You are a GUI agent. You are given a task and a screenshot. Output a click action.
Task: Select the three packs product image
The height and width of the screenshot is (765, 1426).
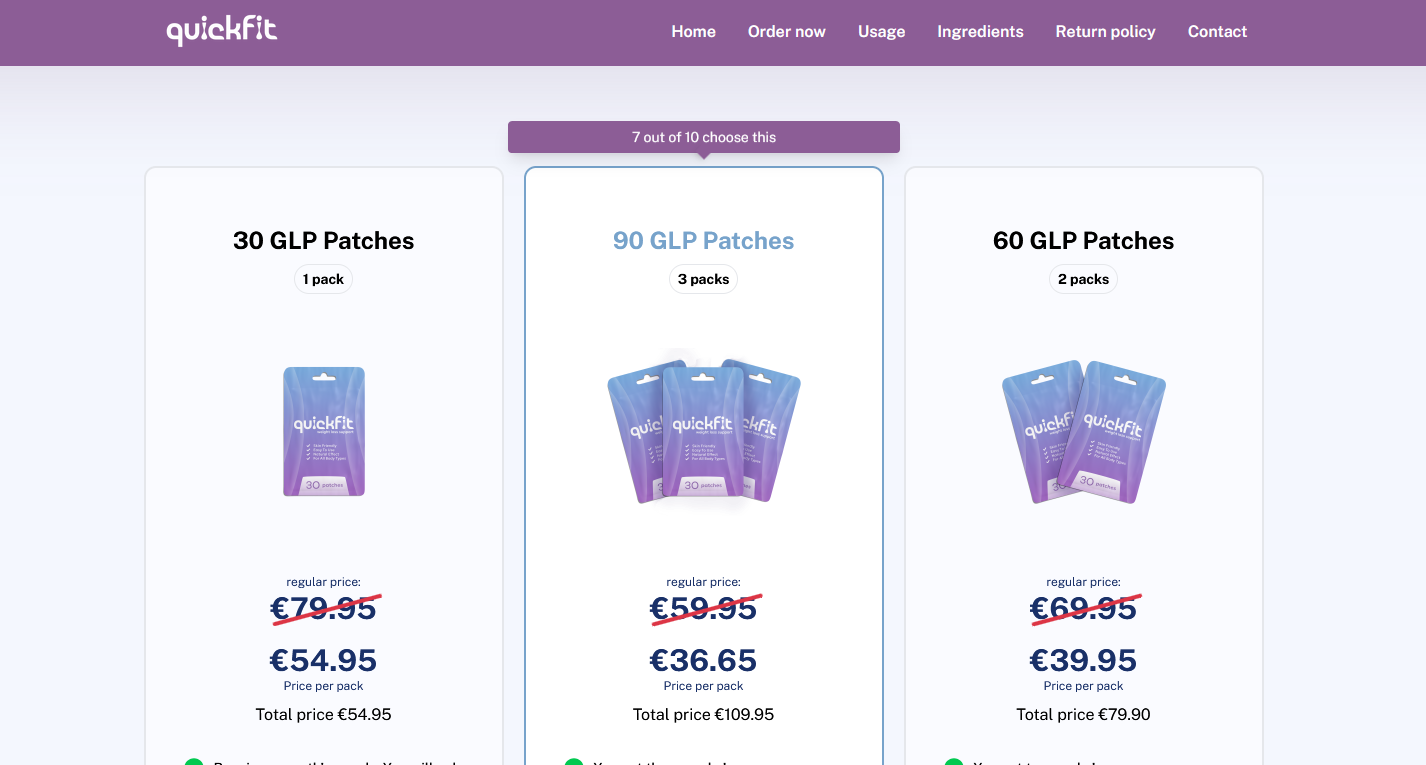704,431
